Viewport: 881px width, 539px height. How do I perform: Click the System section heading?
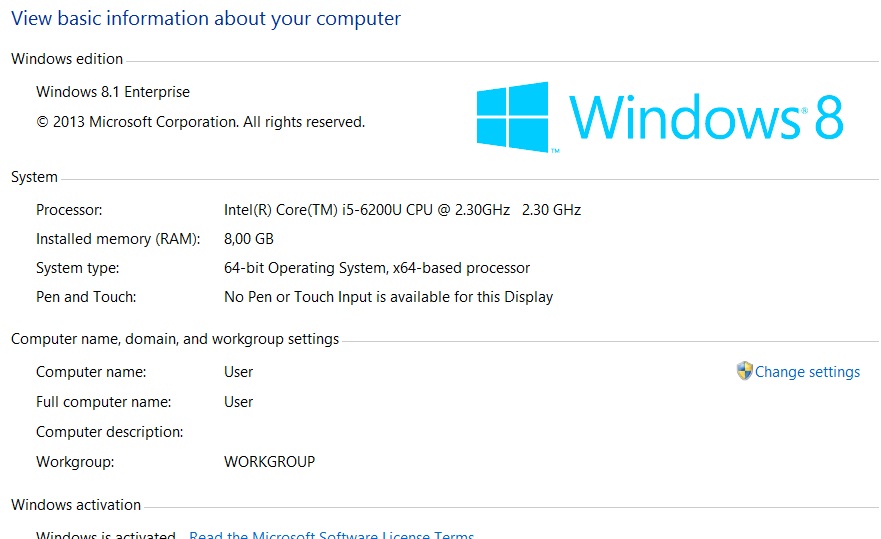point(34,177)
